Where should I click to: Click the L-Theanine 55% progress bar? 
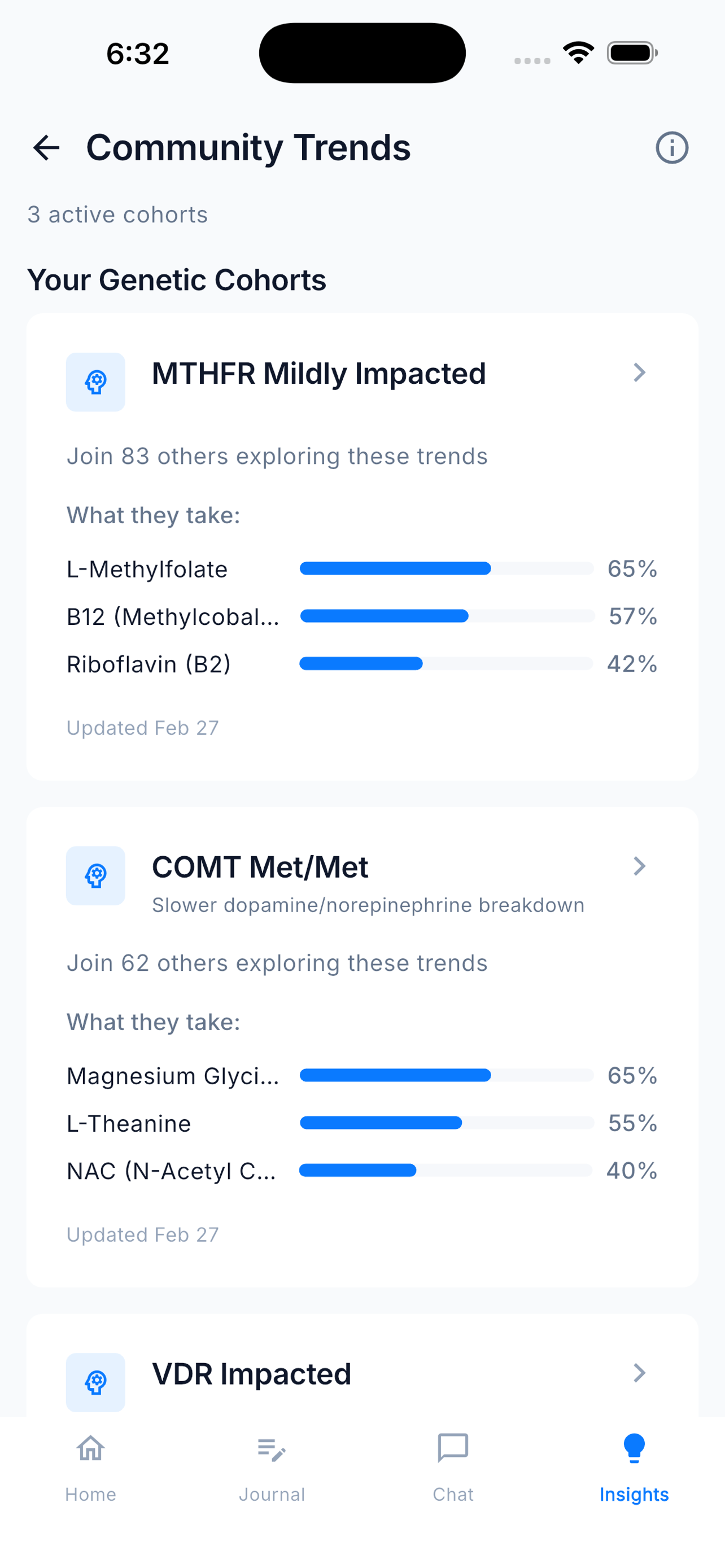point(446,1123)
